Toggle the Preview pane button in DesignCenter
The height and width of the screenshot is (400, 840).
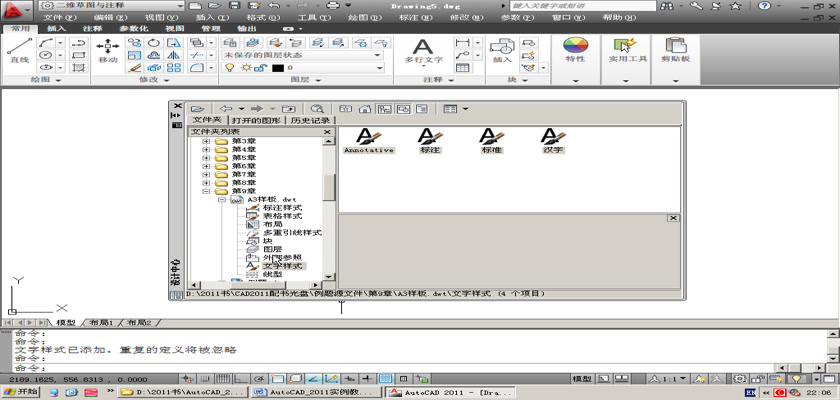pos(403,109)
